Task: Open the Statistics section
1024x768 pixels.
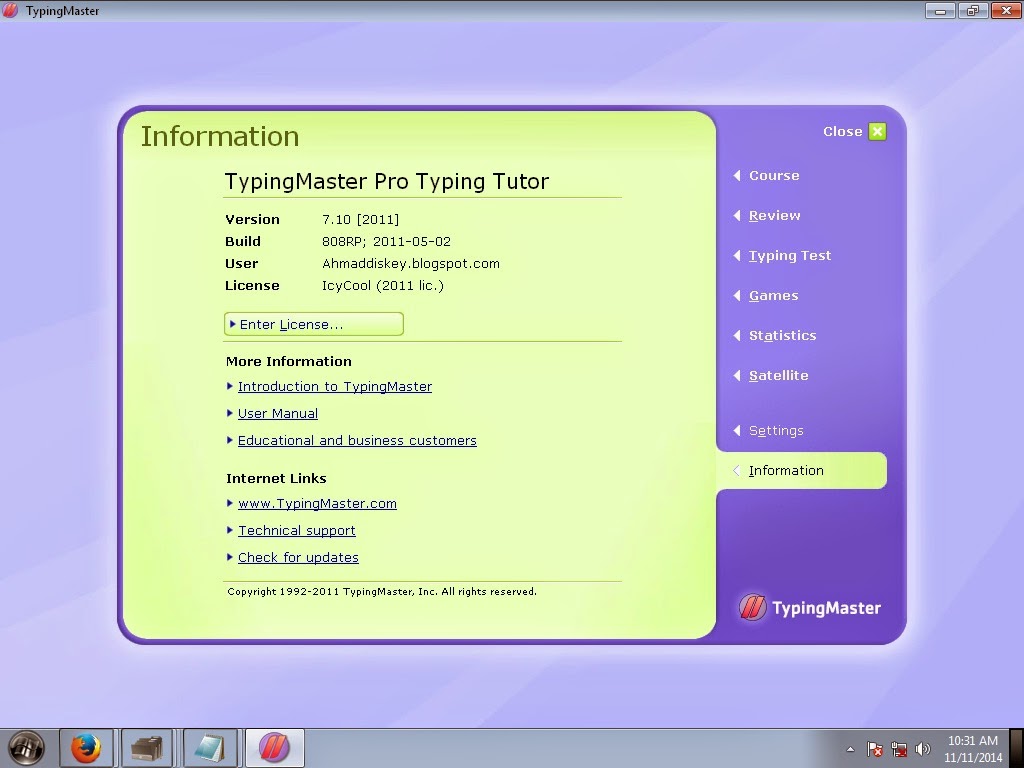Action: [x=781, y=335]
